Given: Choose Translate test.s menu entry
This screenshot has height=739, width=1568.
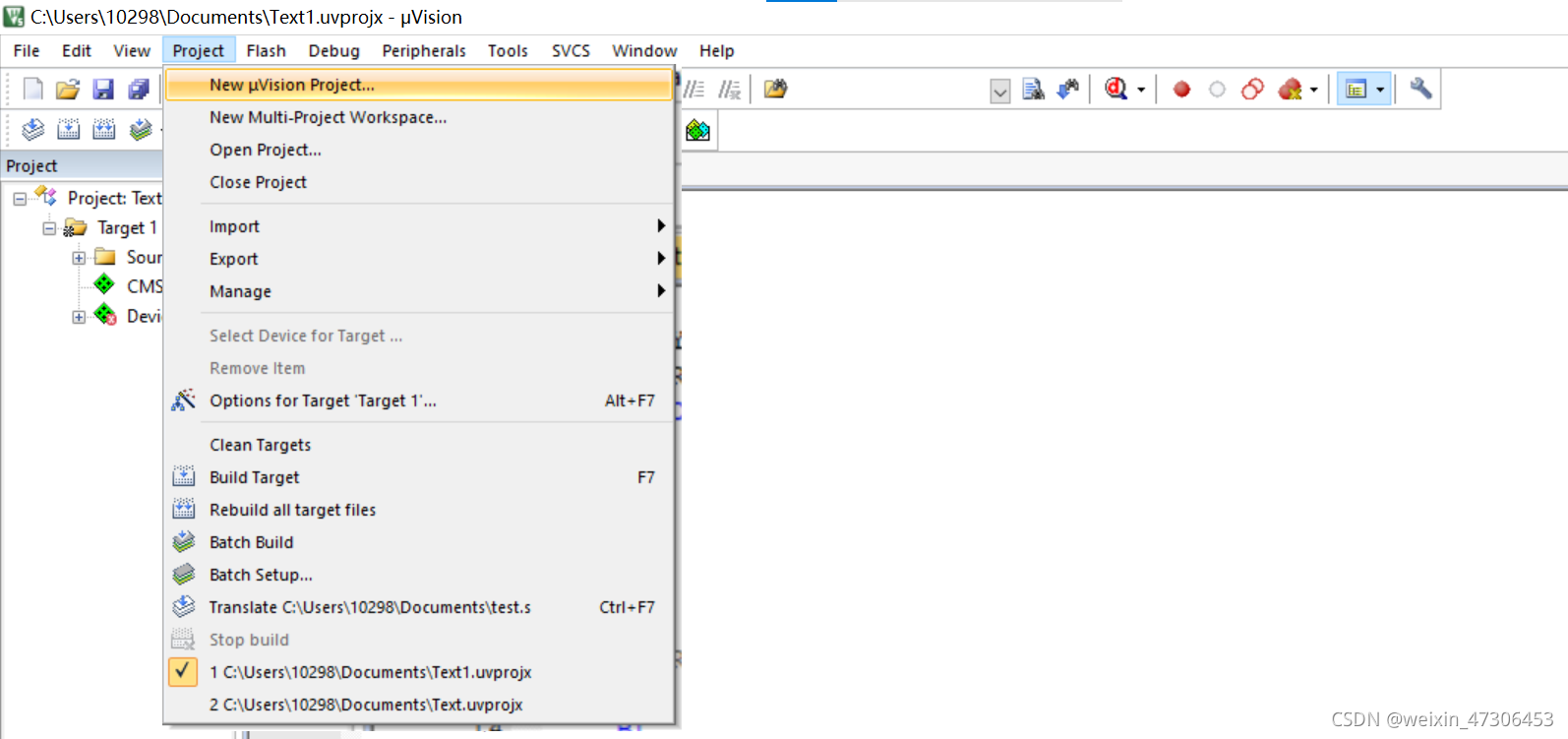Looking at the screenshot, I should tap(419, 607).
